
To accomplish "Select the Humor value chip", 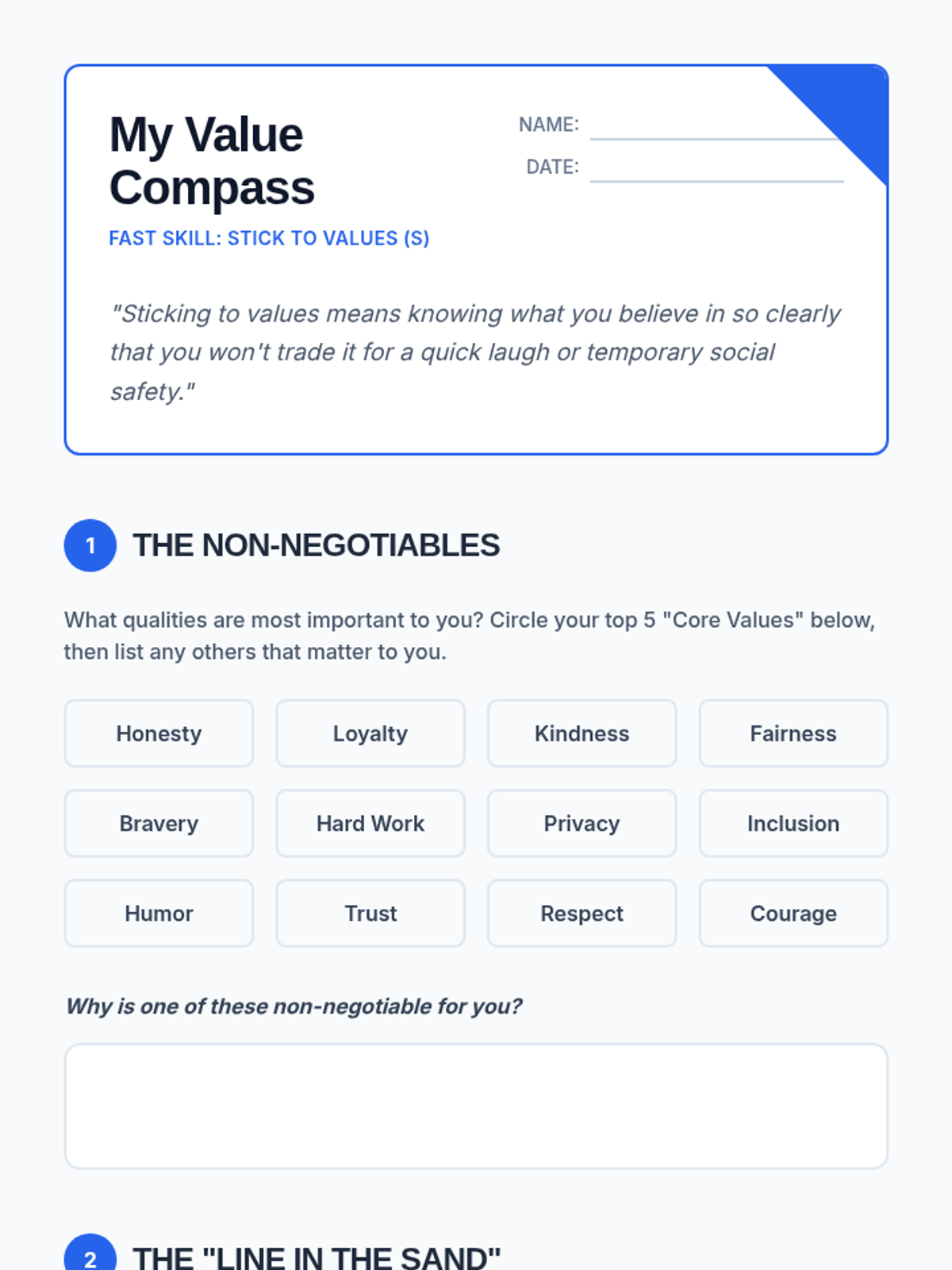I will click(159, 913).
